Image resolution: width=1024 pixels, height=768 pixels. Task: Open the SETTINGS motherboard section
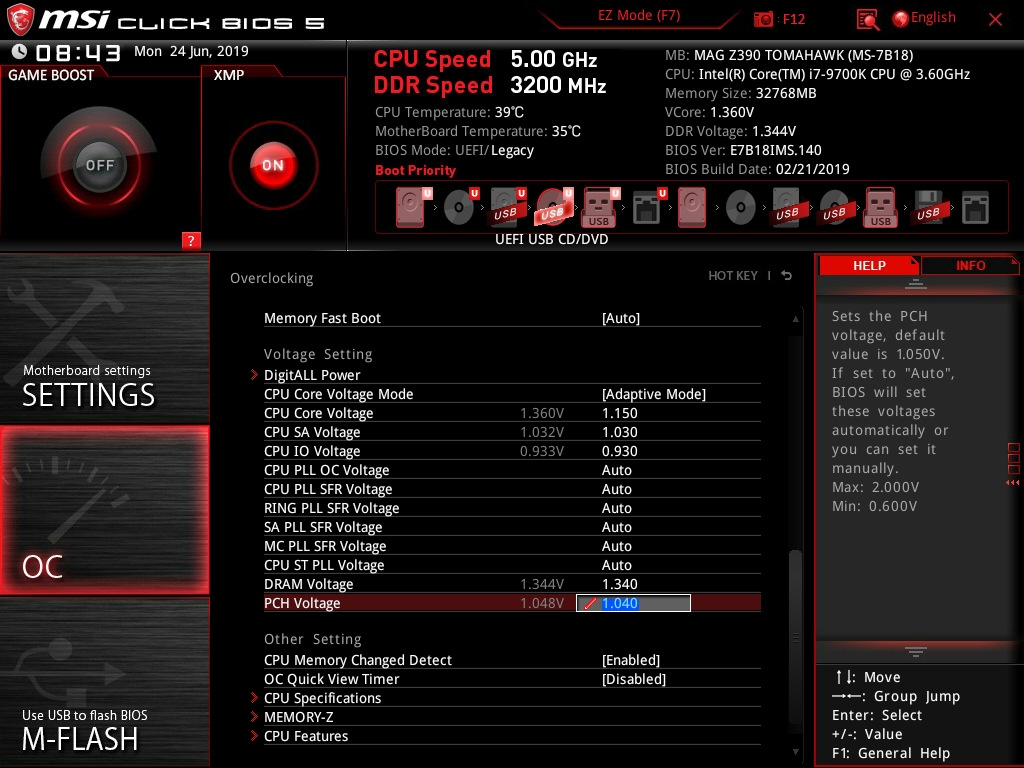point(104,338)
